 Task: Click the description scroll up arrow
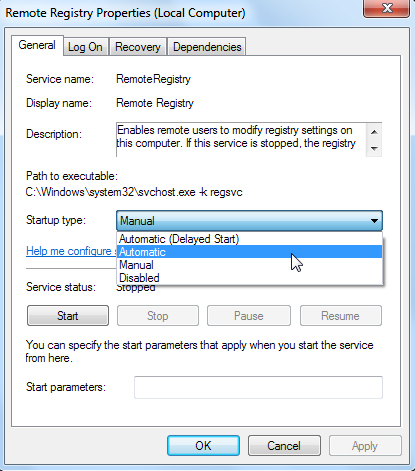[x=374, y=132]
